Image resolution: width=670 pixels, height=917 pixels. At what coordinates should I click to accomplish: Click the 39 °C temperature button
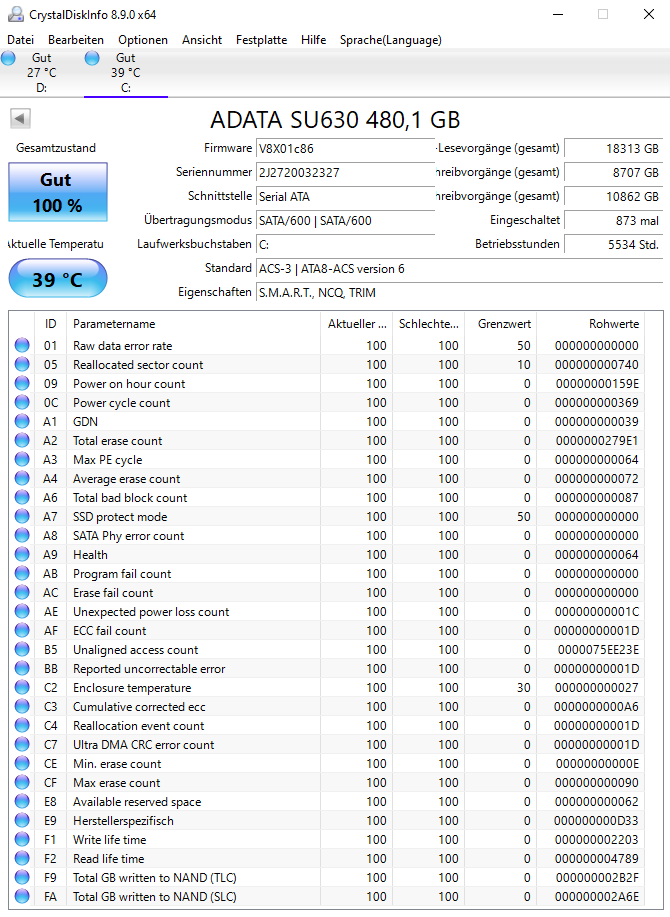58,279
